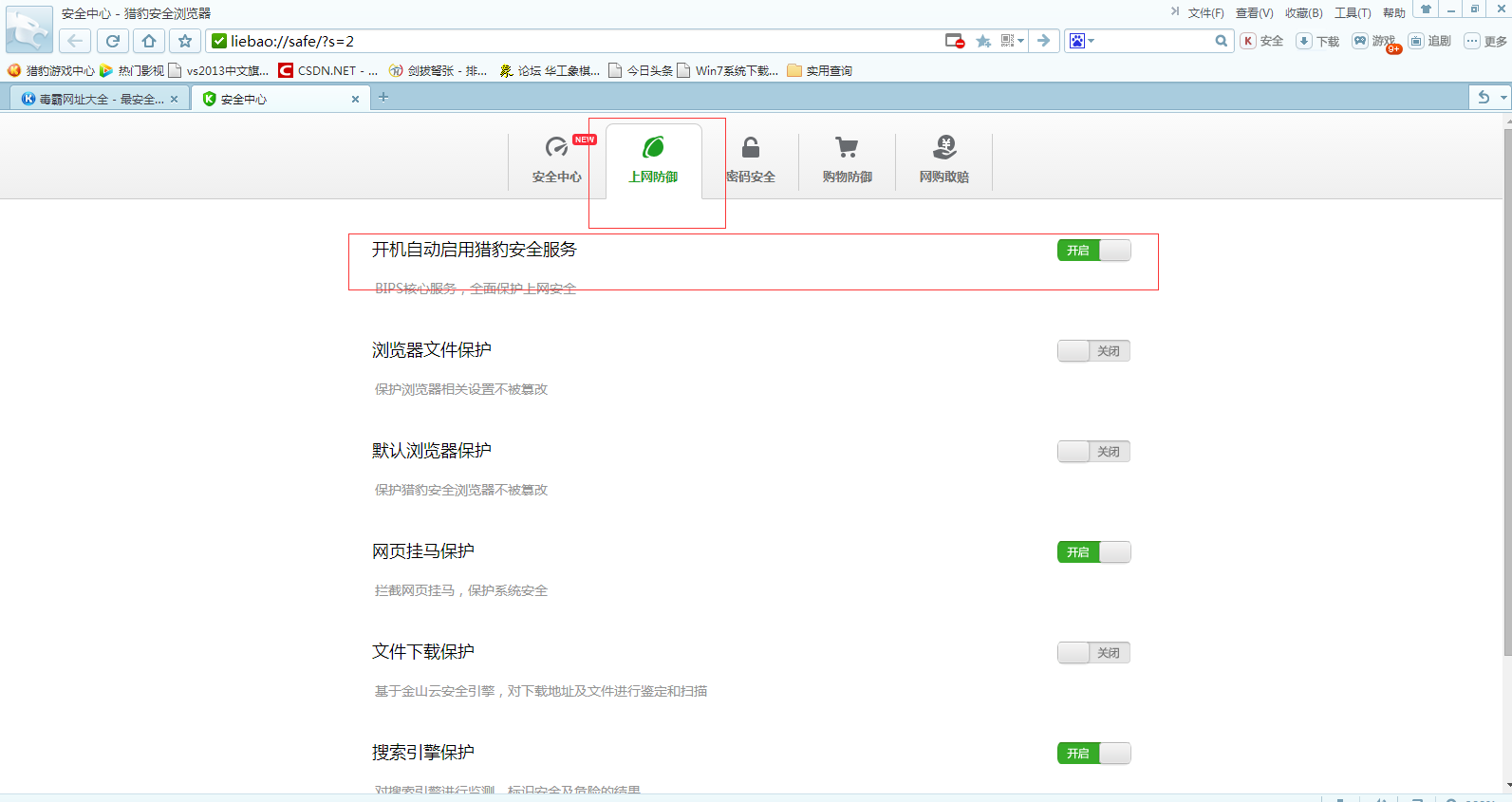Viewport: 1512px width, 802px height.
Task: Open the 网购敢赔 compensation section
Action: [944, 160]
